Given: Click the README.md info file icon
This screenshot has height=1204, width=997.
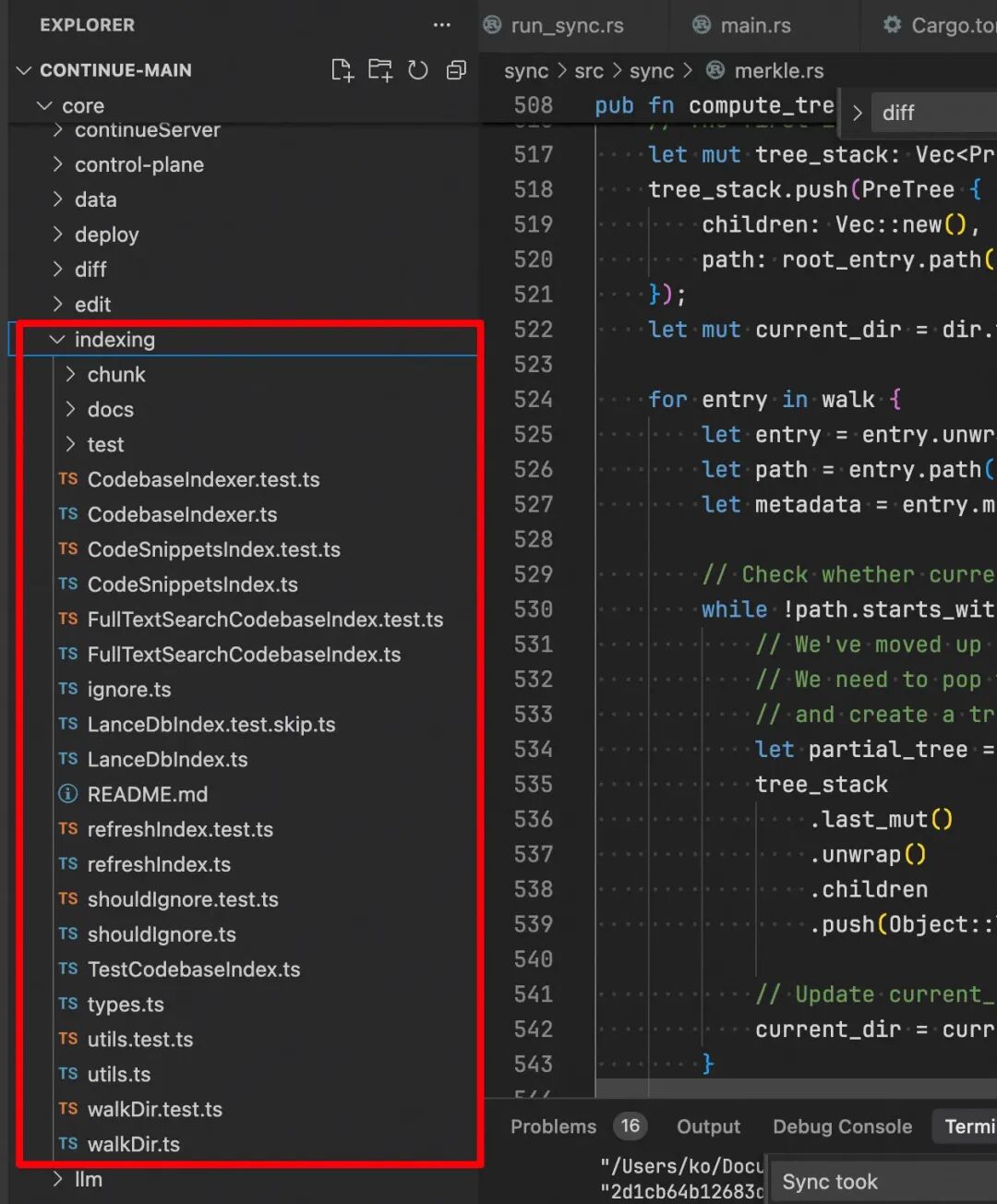Looking at the screenshot, I should 67,794.
